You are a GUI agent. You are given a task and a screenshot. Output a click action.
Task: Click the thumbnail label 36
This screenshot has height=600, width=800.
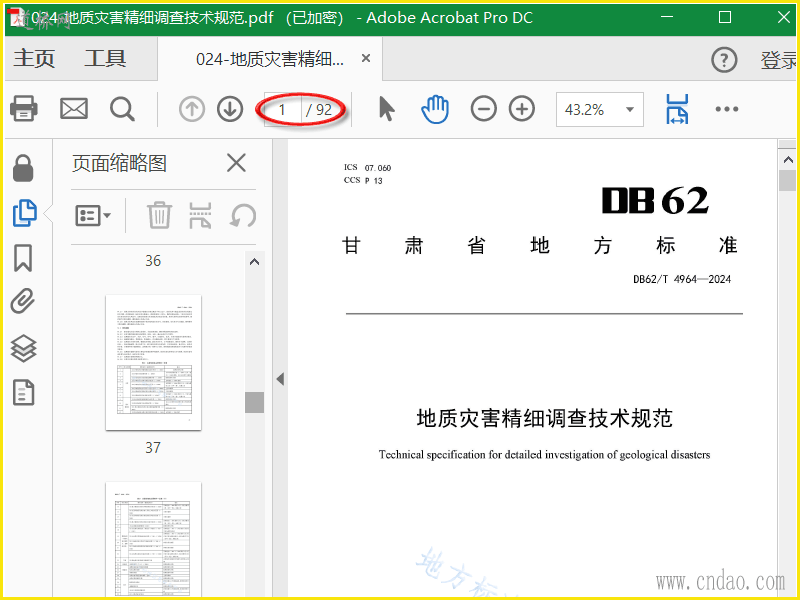click(x=153, y=261)
